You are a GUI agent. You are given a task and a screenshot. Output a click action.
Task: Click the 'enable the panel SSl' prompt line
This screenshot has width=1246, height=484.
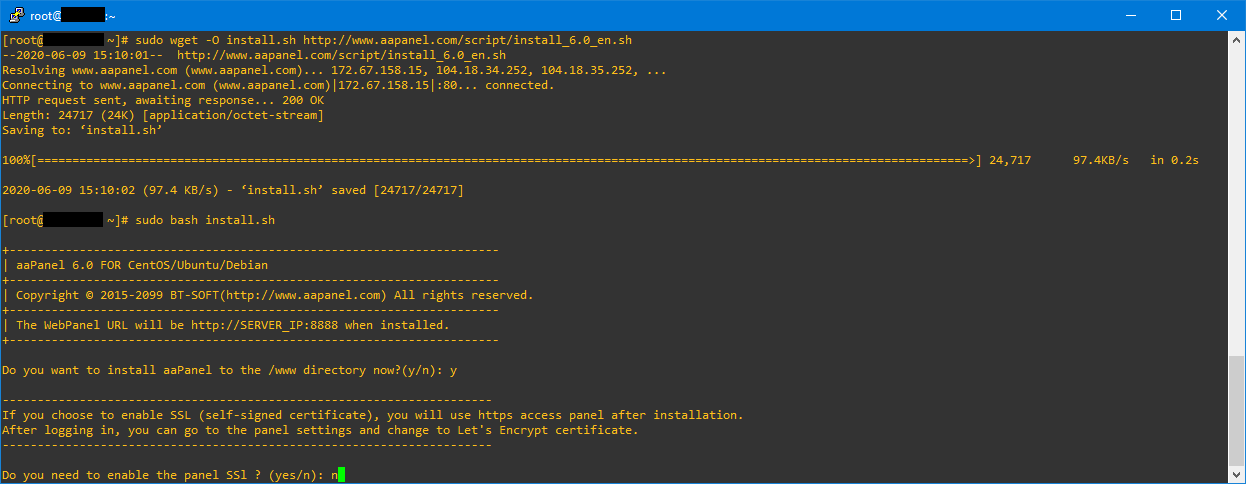coord(166,475)
